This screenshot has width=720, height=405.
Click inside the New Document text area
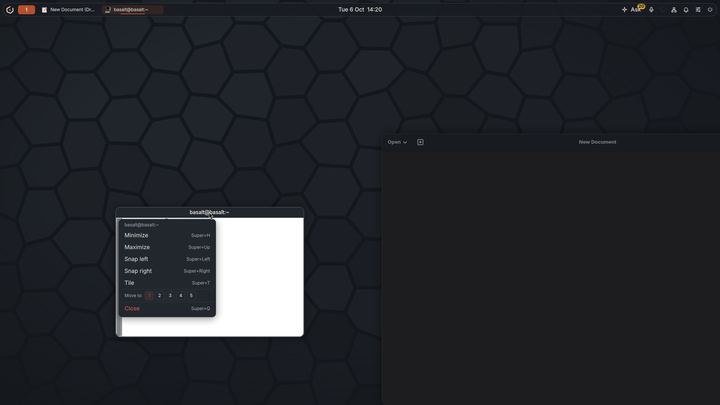pyautogui.click(x=551, y=277)
